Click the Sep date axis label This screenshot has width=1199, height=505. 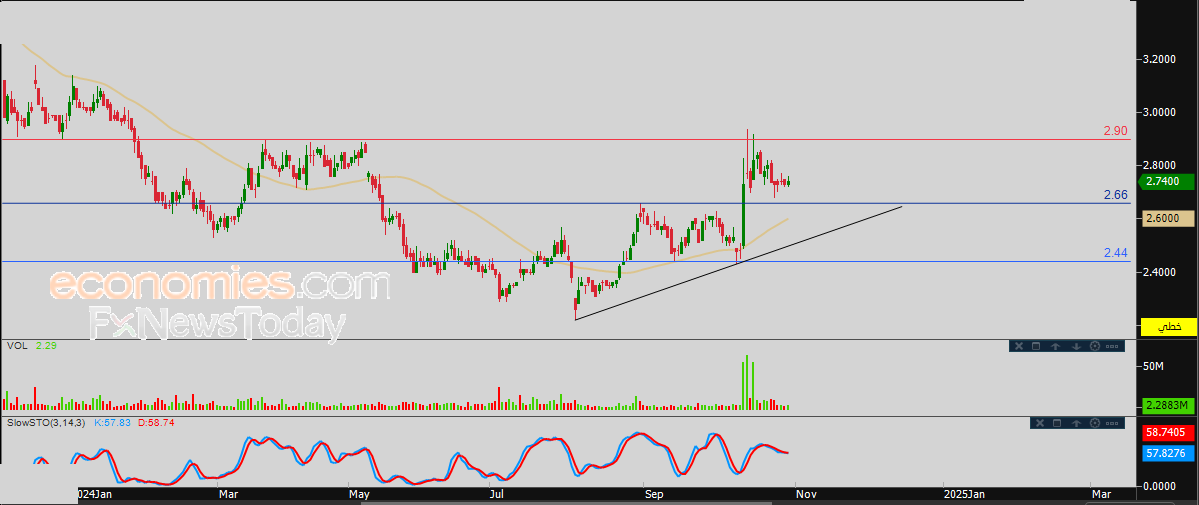pos(654,495)
